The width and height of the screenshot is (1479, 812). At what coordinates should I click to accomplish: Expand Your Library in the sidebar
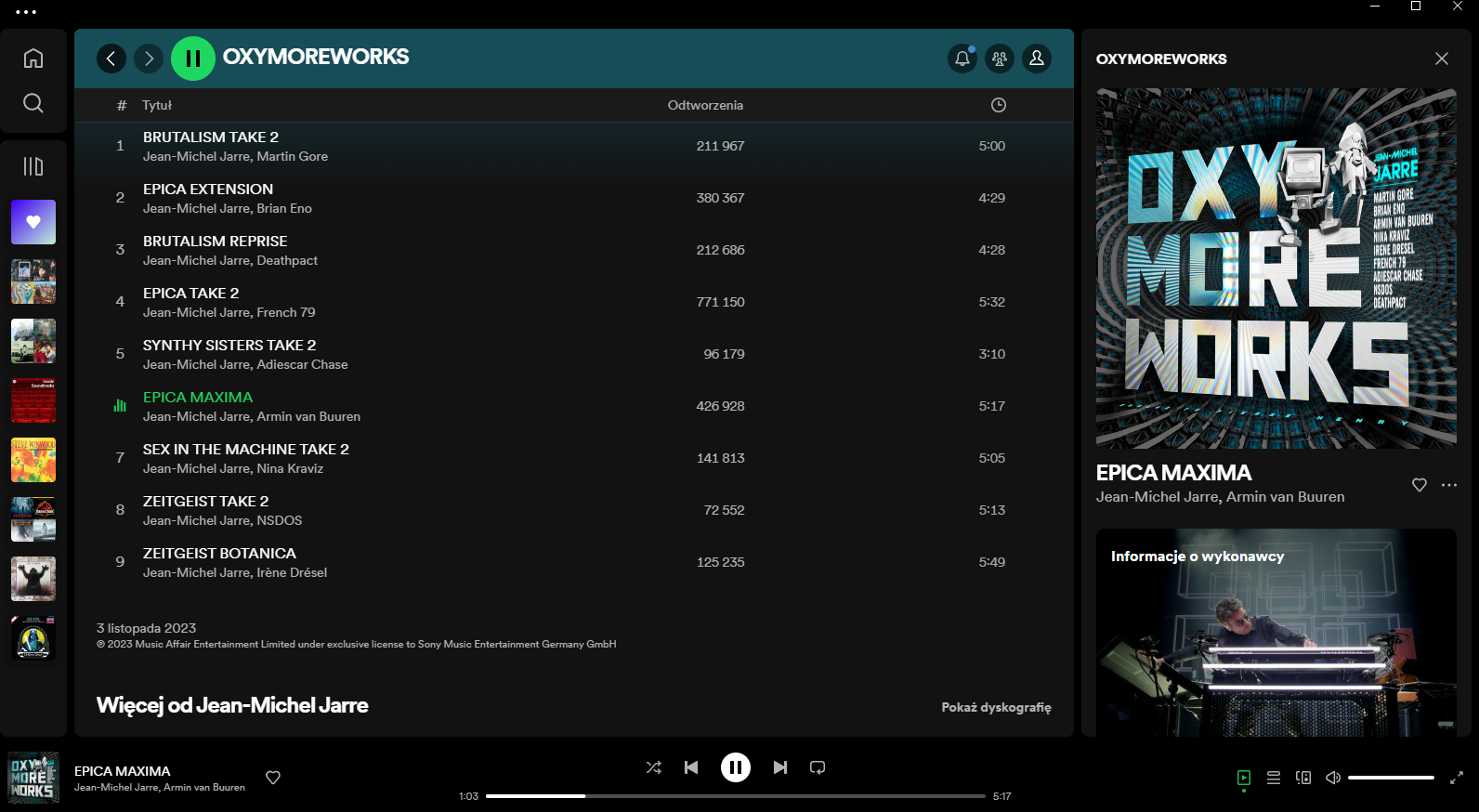pos(33,166)
